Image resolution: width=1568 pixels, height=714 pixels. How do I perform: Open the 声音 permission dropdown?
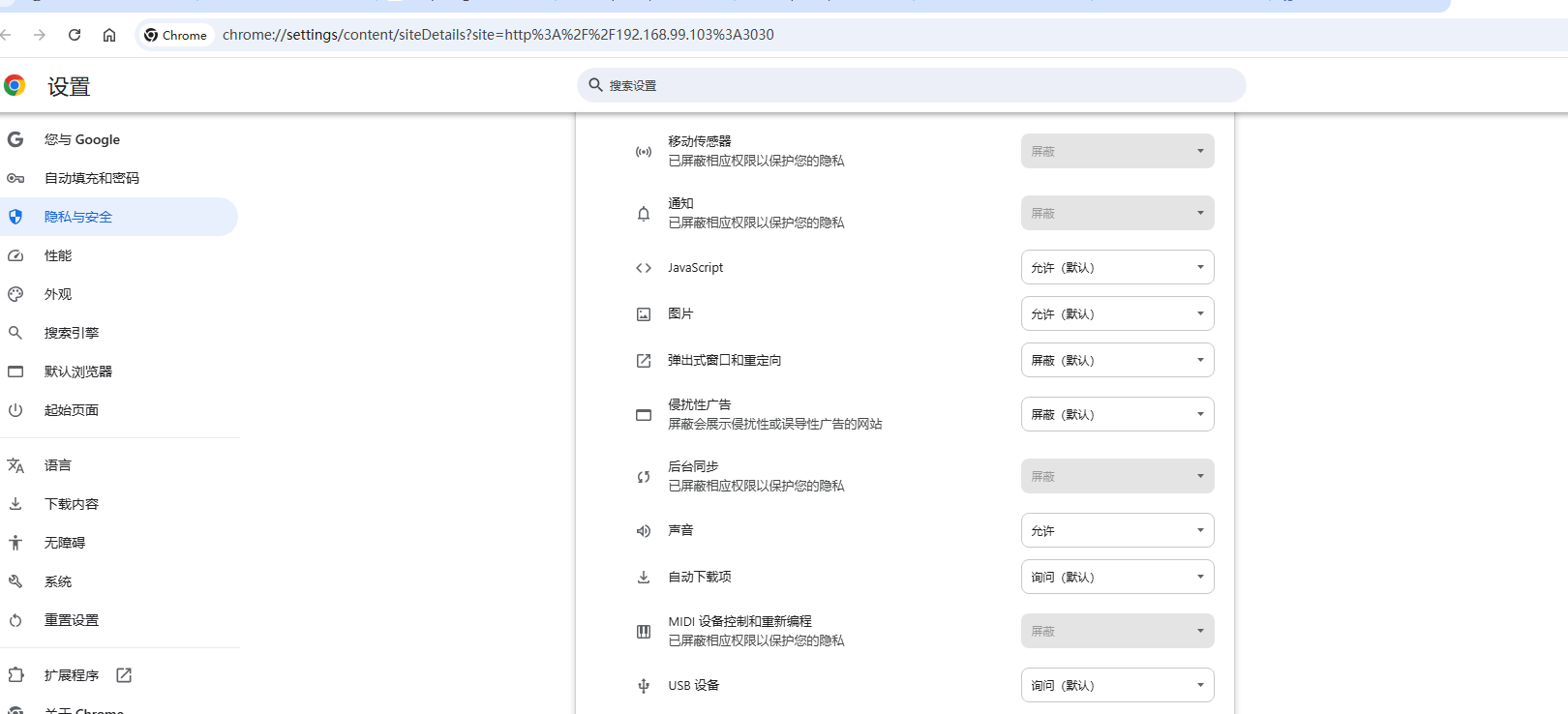[x=1117, y=530]
